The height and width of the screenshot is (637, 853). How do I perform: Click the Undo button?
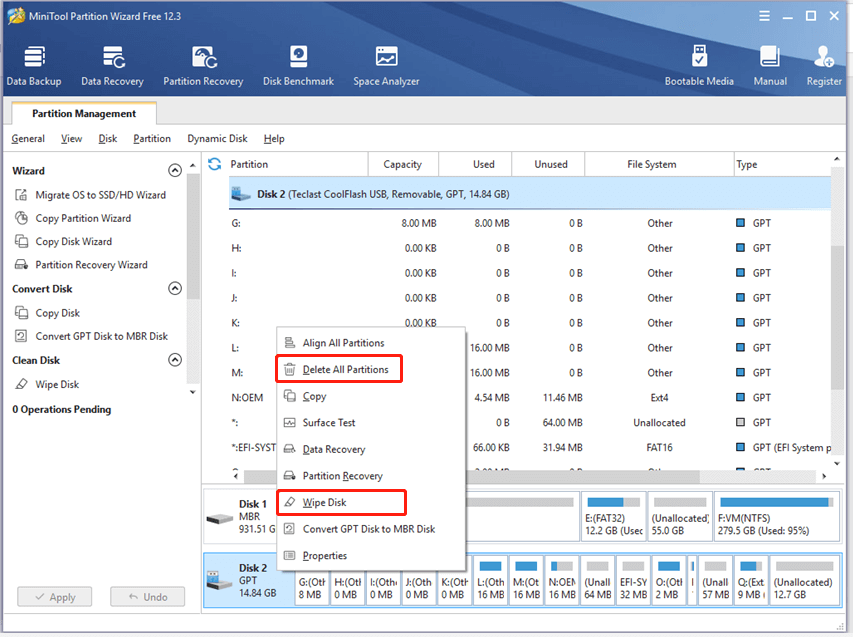[x=147, y=597]
